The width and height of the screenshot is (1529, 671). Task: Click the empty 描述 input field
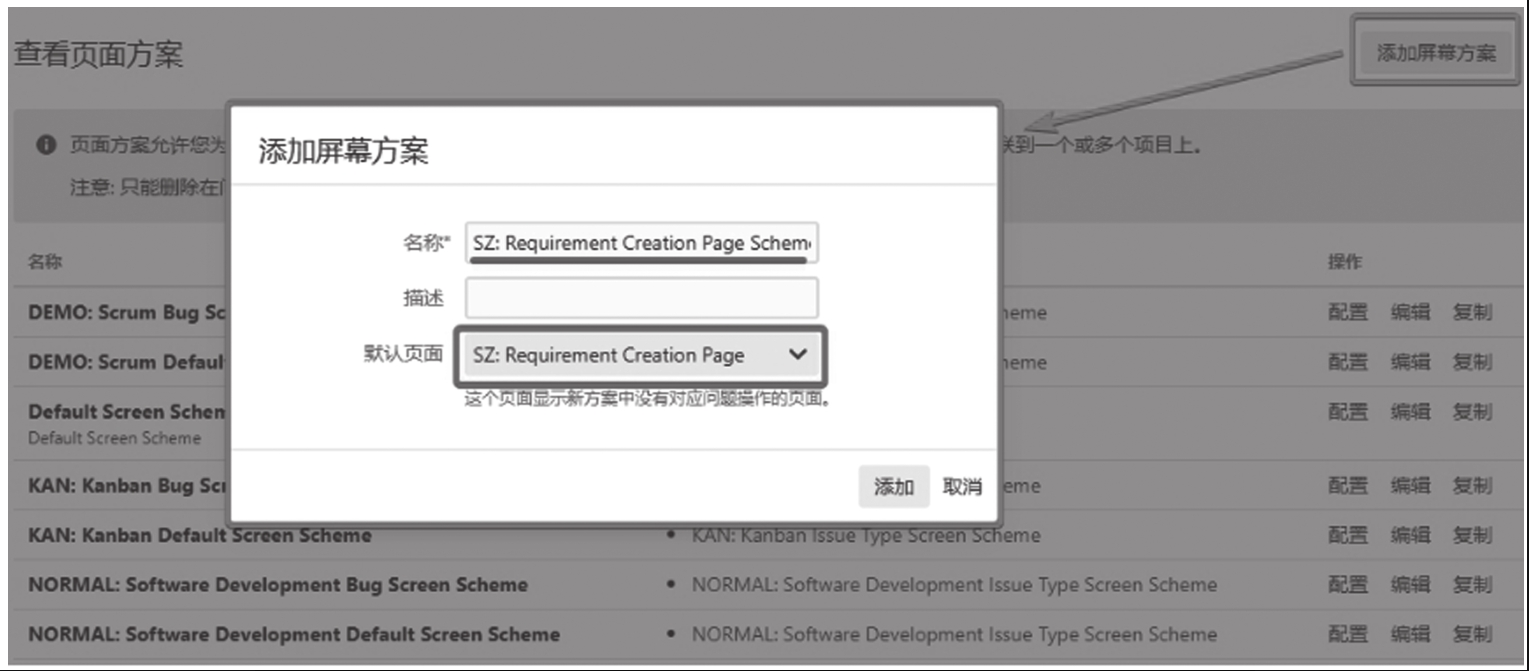[641, 298]
